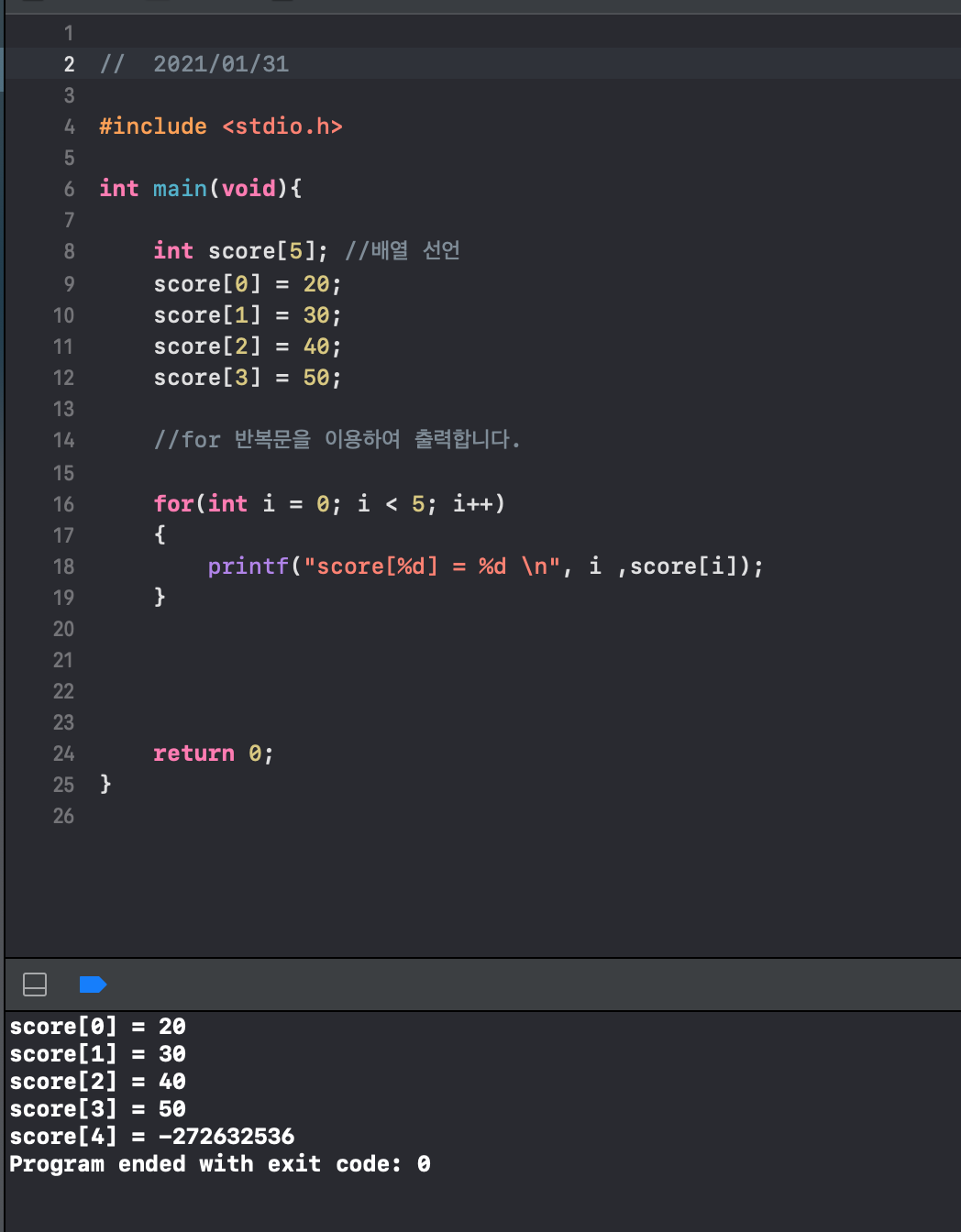Click the closing brace on line 25
The width and height of the screenshot is (961, 1232).
pyautogui.click(x=105, y=784)
